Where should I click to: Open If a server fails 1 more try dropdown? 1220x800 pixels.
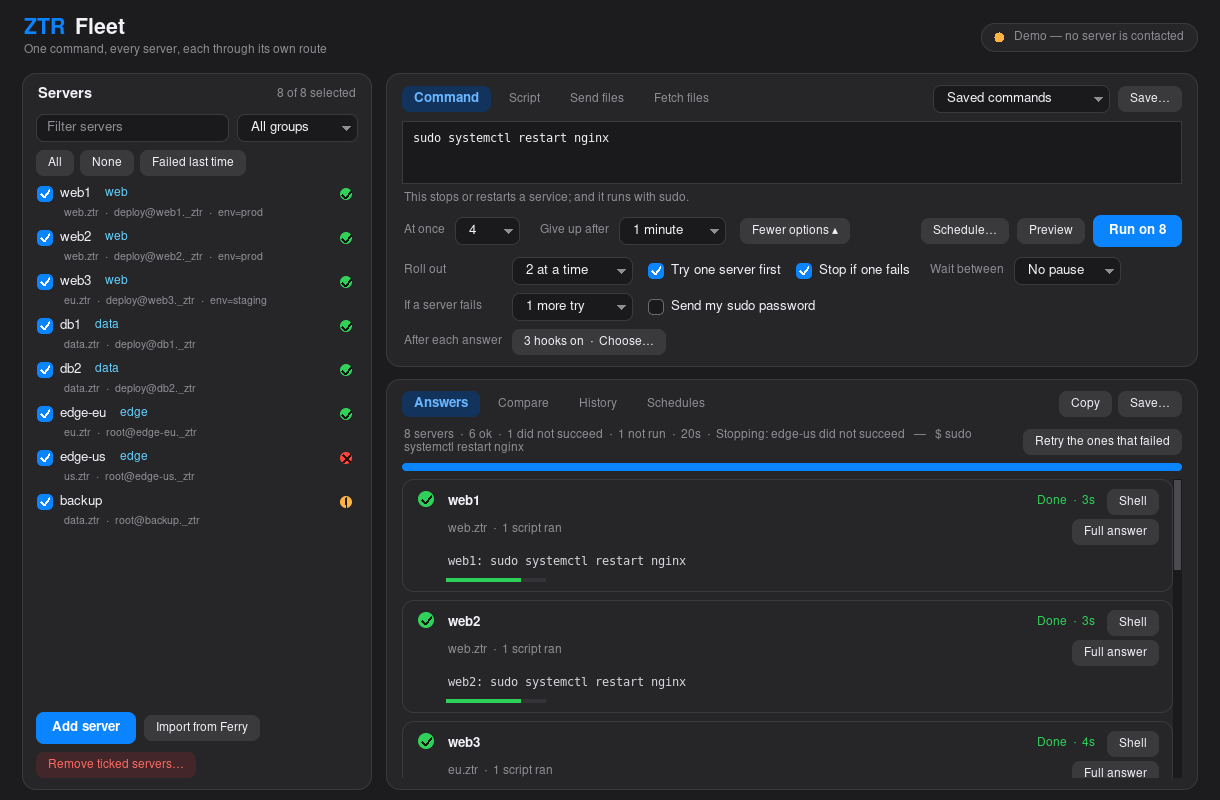click(x=572, y=307)
